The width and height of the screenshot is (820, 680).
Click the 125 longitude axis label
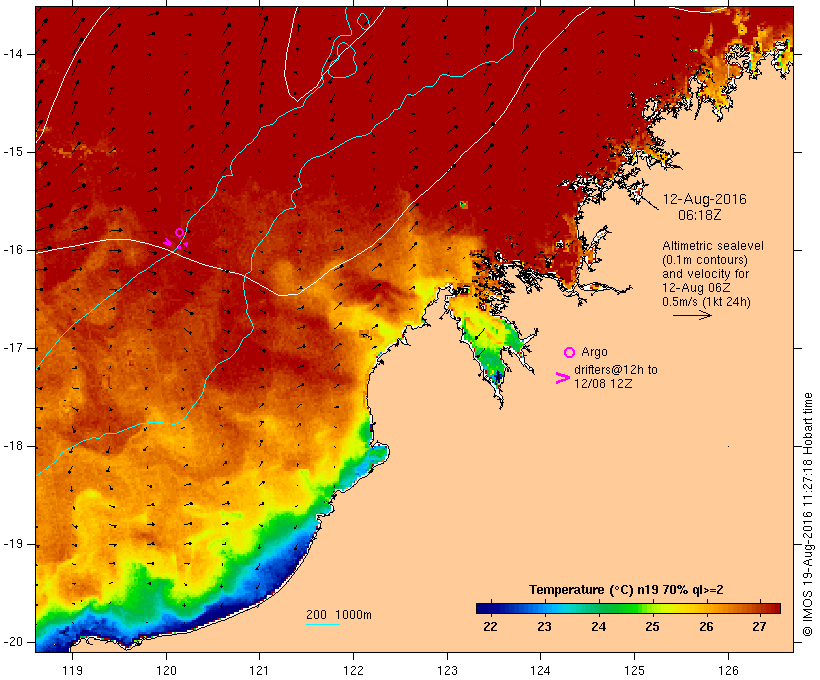(634, 670)
